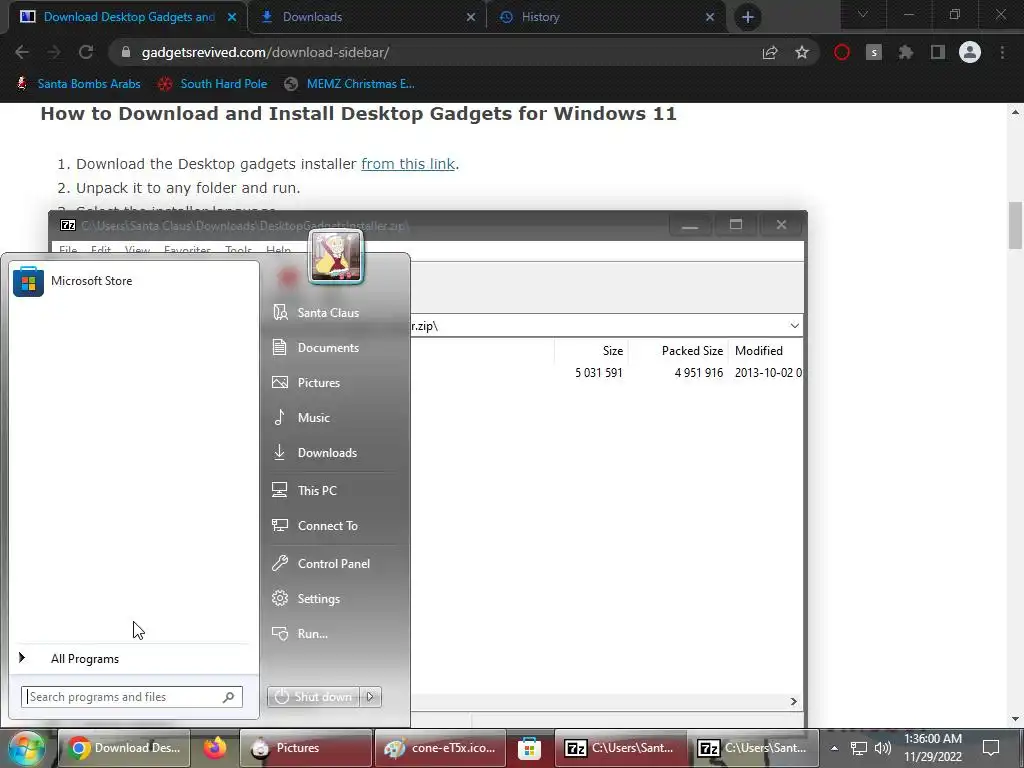Close the History tab
This screenshot has height=768, width=1024.
pyautogui.click(x=710, y=17)
